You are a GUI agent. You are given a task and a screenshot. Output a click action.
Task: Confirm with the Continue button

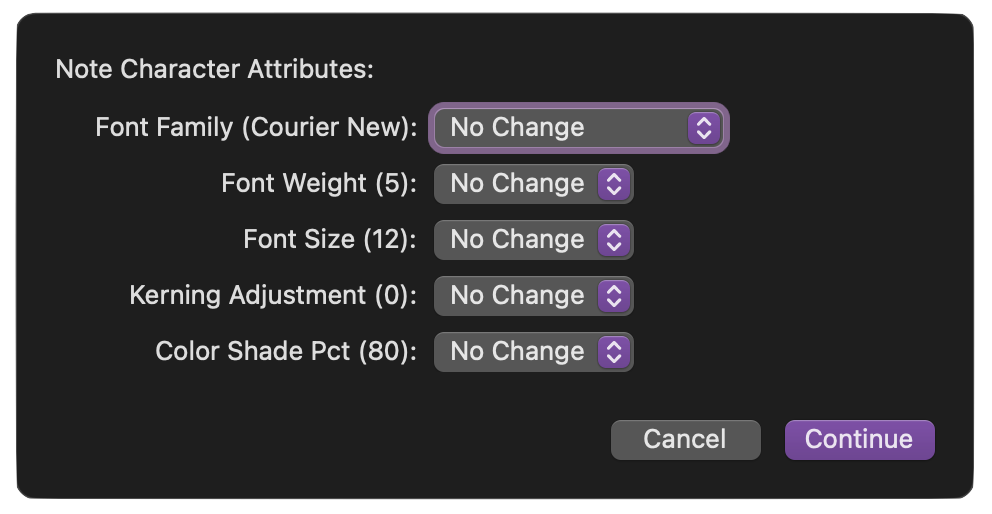[859, 439]
